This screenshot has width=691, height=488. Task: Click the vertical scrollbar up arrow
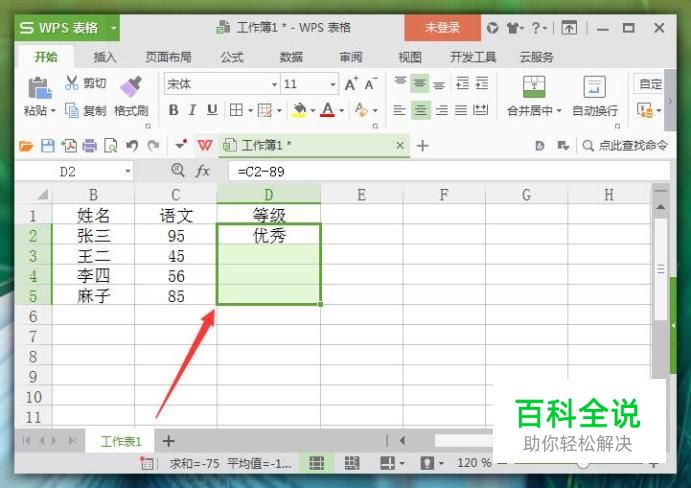661,207
